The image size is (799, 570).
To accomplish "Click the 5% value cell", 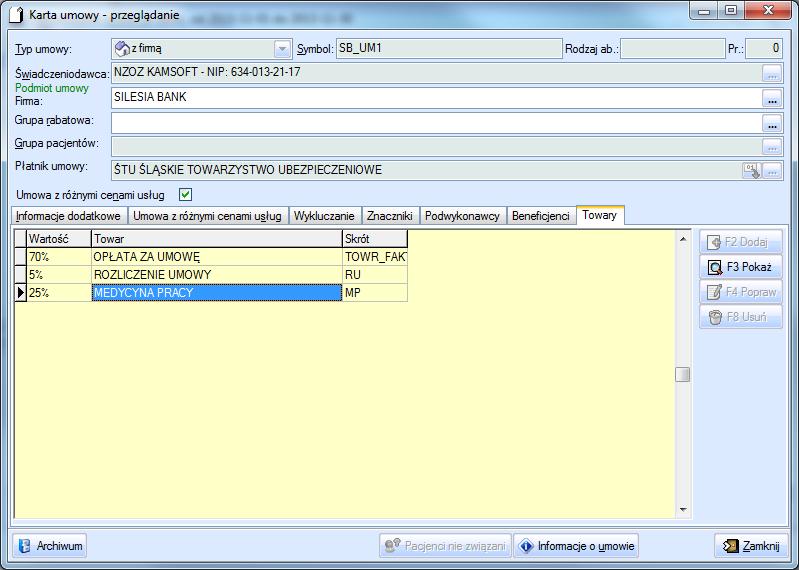I will [x=59, y=275].
